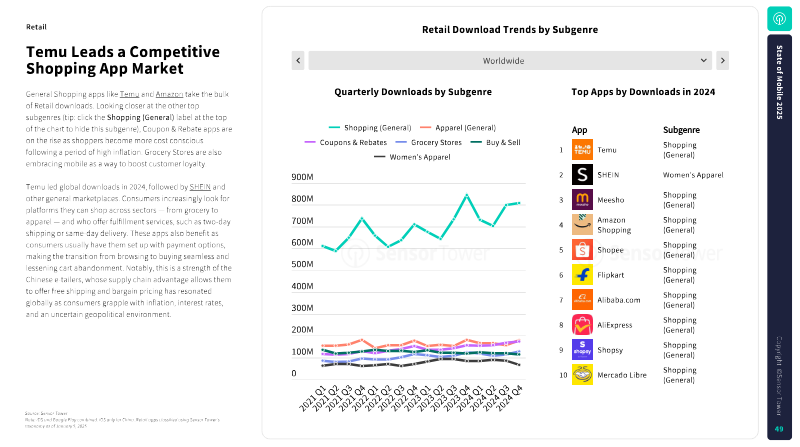Click the Shopsy app icon
Image resolution: width=800 pixels, height=447 pixels.
pos(582,350)
